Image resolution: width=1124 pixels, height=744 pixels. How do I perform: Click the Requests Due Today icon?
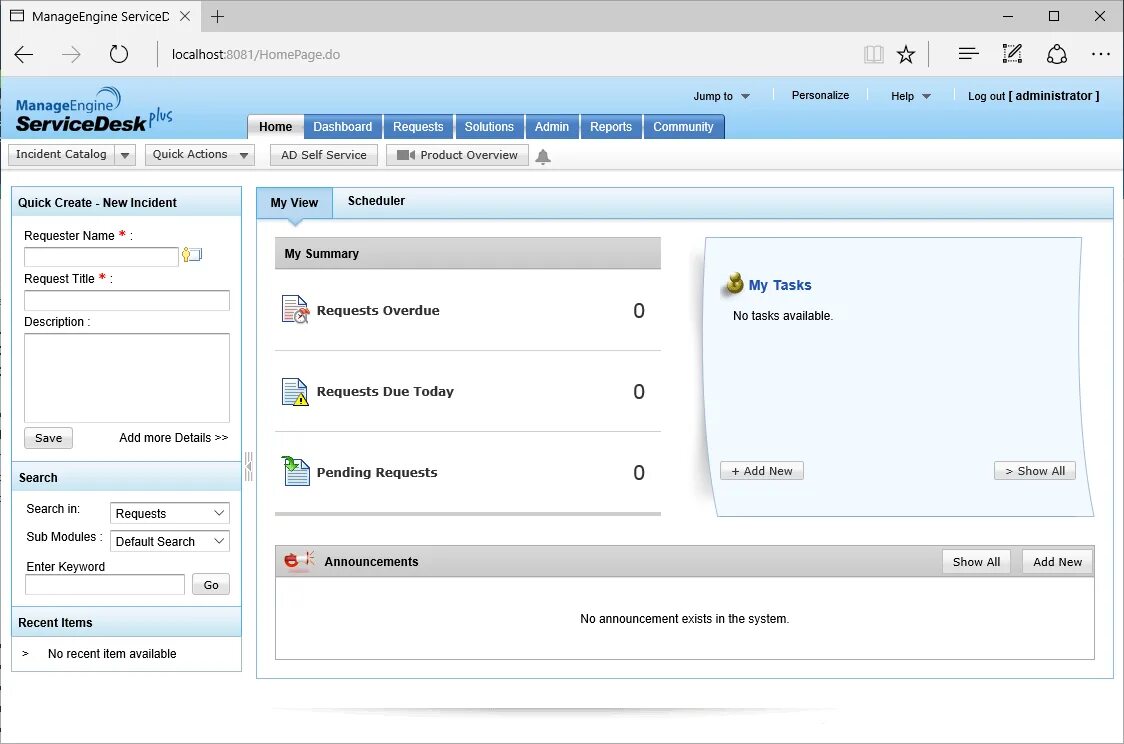tap(294, 390)
